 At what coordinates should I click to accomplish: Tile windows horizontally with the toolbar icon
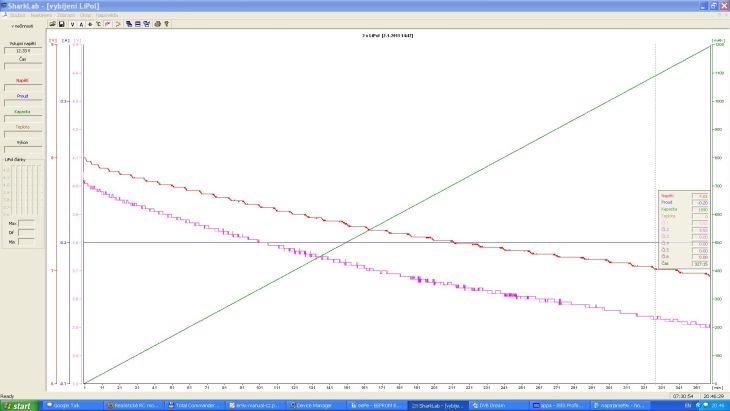pyautogui.click(x=138, y=24)
